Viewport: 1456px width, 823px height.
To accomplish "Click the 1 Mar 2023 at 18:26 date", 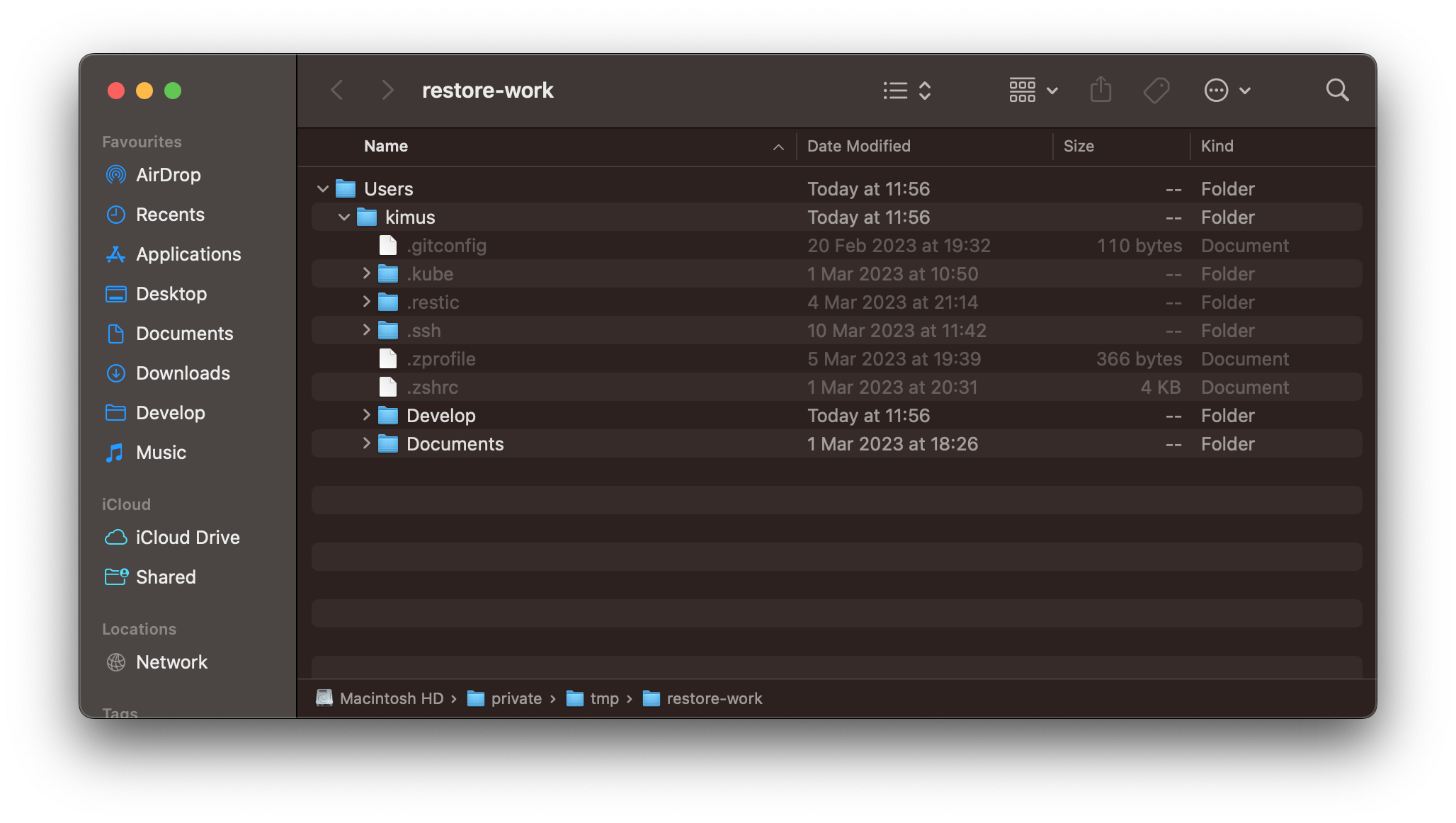I will [x=892, y=444].
